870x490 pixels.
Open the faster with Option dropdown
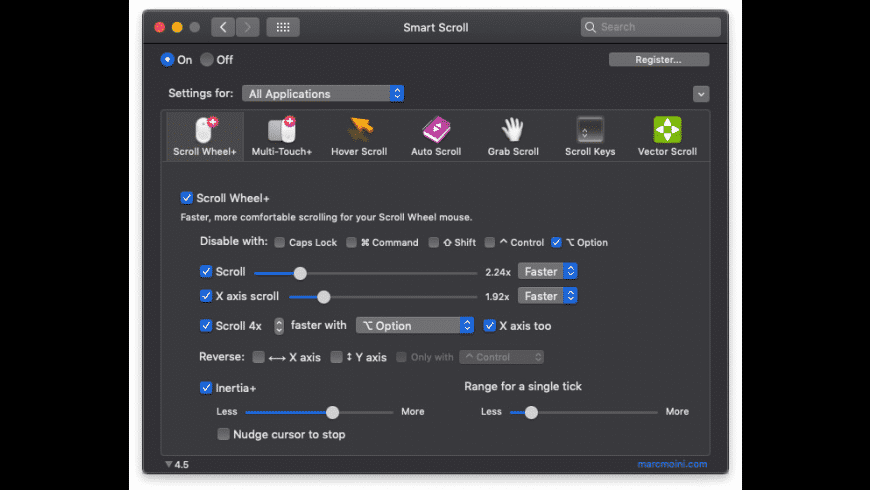pos(414,325)
